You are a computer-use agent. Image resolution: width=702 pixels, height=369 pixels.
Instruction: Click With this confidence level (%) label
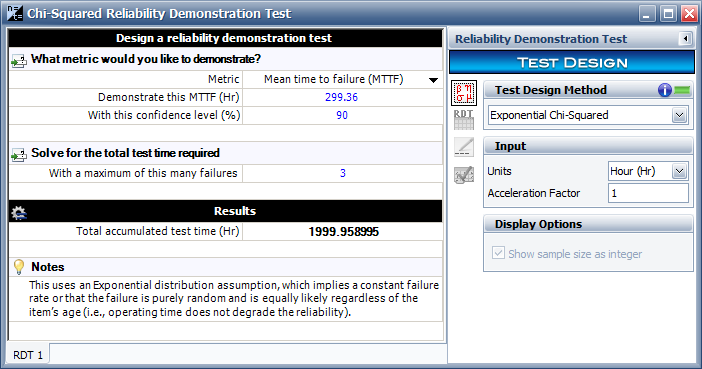tap(164, 115)
